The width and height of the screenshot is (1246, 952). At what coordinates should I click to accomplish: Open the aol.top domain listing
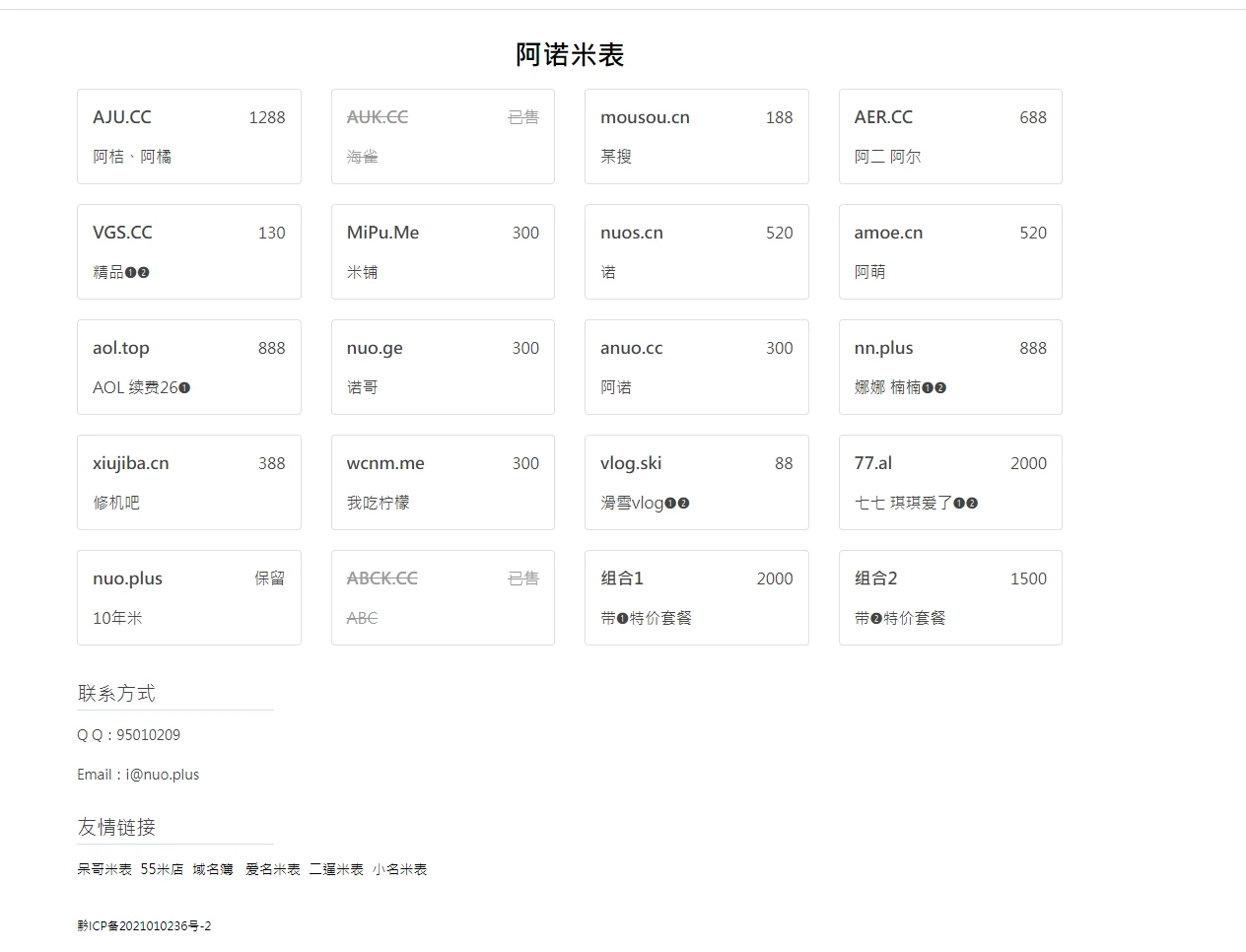click(x=189, y=367)
